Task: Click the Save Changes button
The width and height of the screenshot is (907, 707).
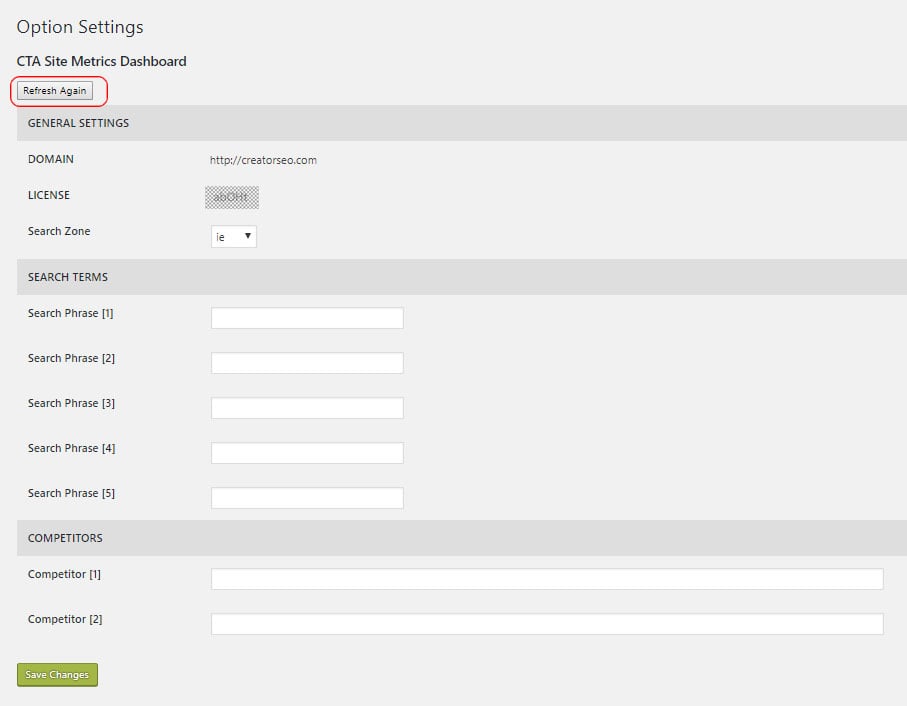Action: (57, 674)
